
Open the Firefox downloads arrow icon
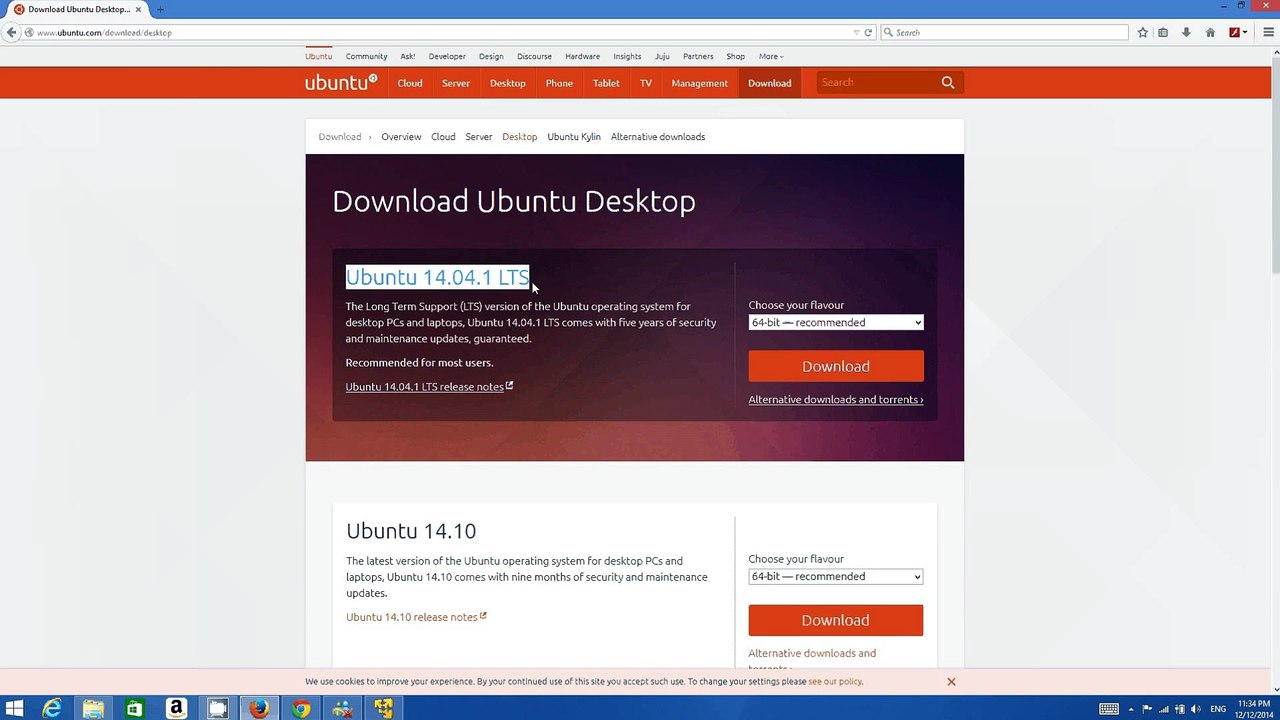pos(1186,32)
